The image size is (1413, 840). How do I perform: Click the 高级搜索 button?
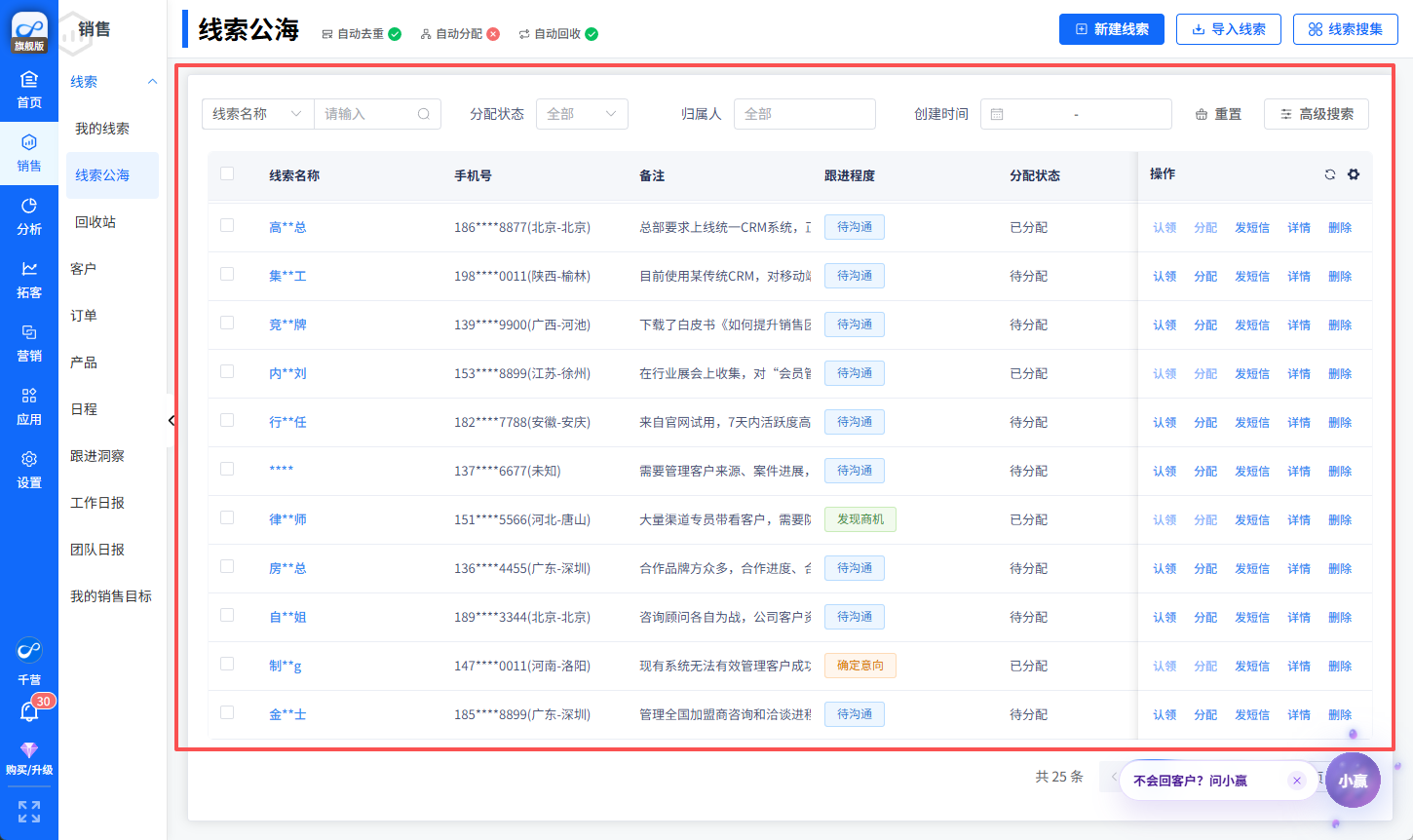click(1316, 114)
